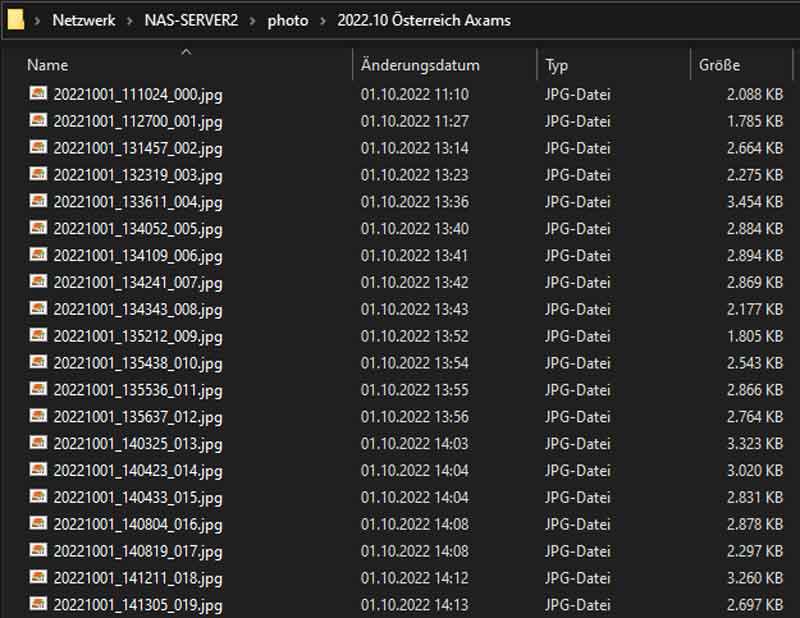This screenshot has width=800, height=618.
Task: Click JPG icon of 20221001_140804_016.jpg
Action: pos(38,523)
